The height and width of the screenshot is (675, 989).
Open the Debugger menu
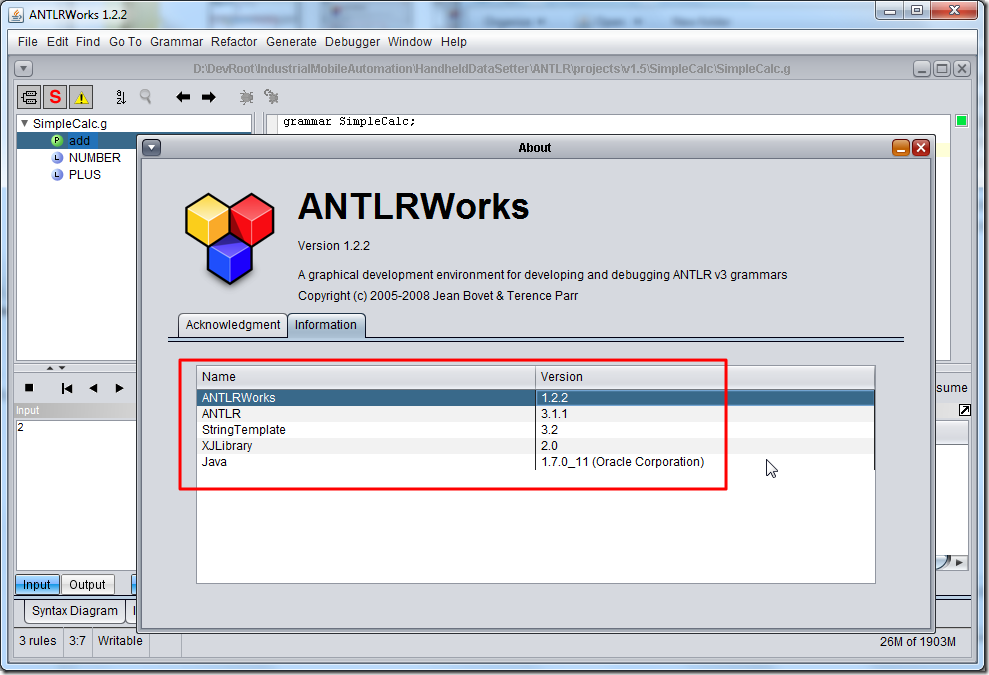pos(352,42)
